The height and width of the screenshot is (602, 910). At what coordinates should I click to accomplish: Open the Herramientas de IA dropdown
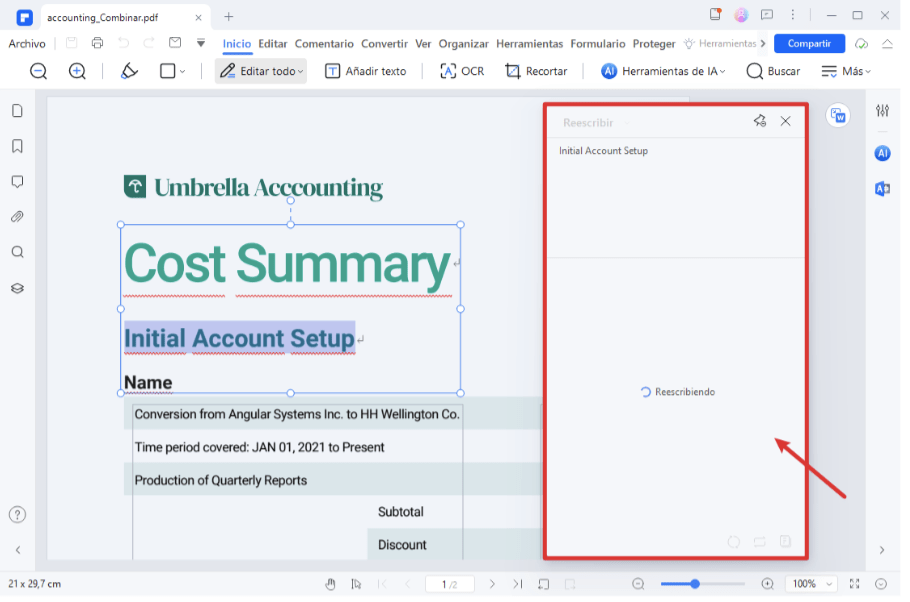(663, 71)
